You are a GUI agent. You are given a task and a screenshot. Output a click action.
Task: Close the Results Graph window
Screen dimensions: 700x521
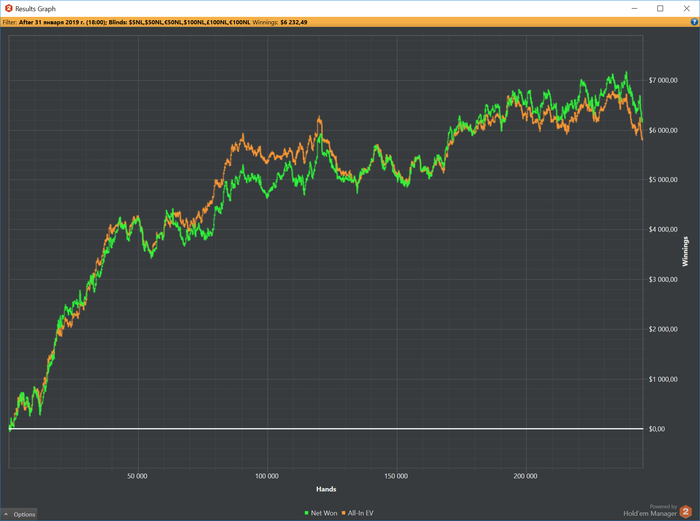(x=687, y=8)
